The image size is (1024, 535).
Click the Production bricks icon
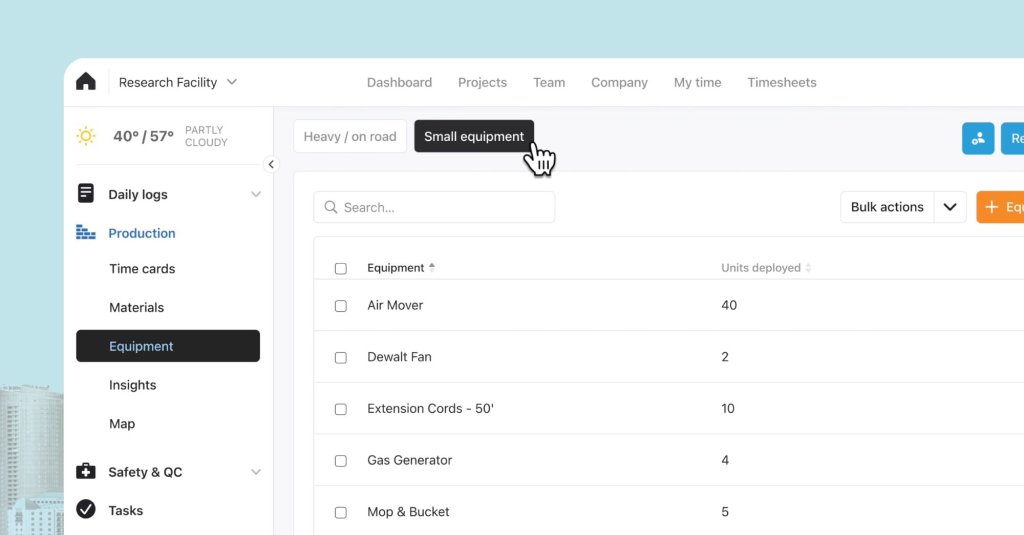86,233
